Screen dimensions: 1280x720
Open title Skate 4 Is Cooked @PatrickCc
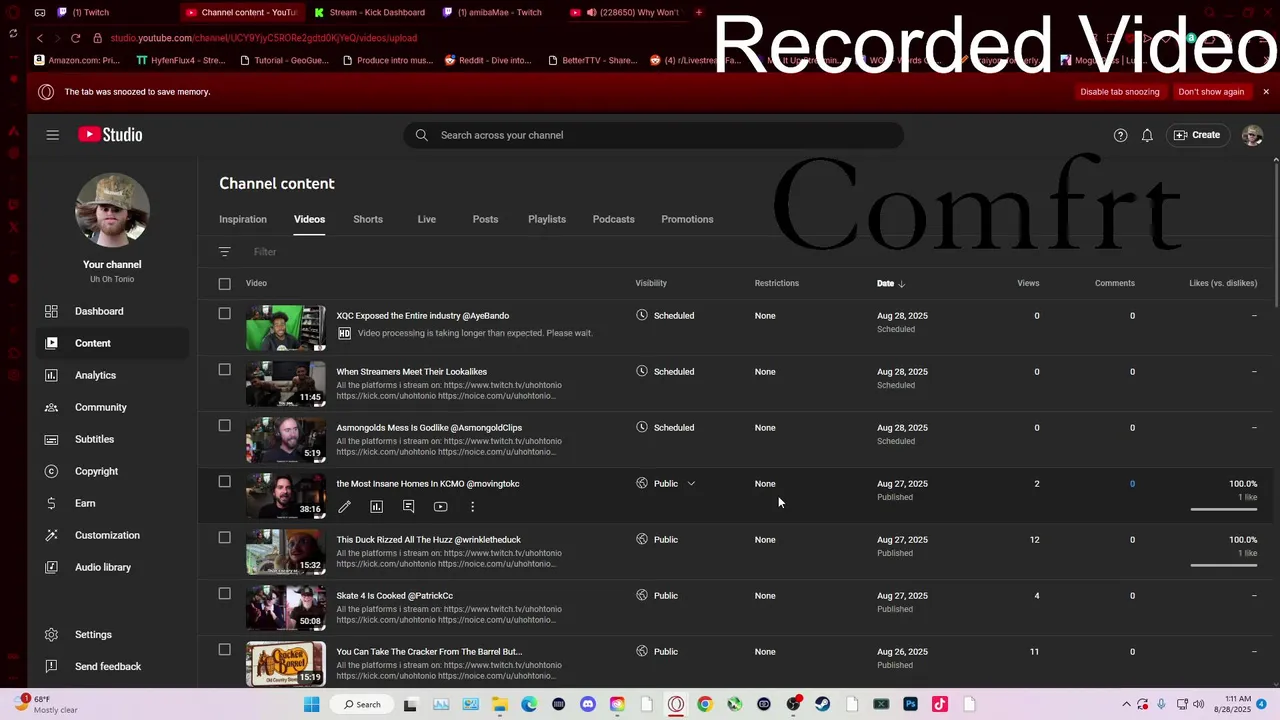(x=394, y=596)
